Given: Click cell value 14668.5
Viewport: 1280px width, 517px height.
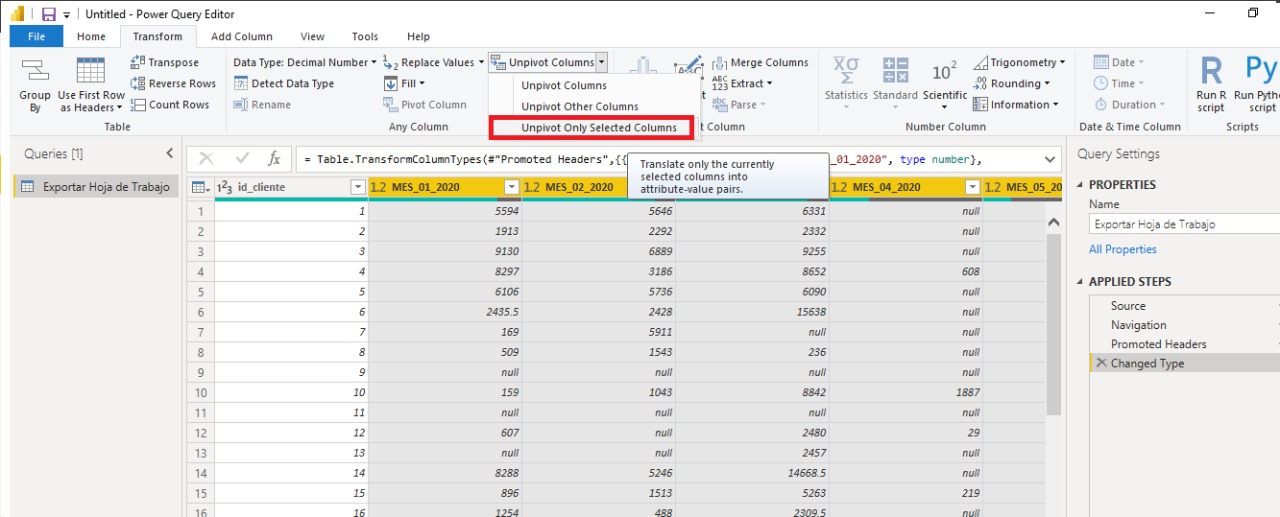Looking at the screenshot, I should point(807,474).
